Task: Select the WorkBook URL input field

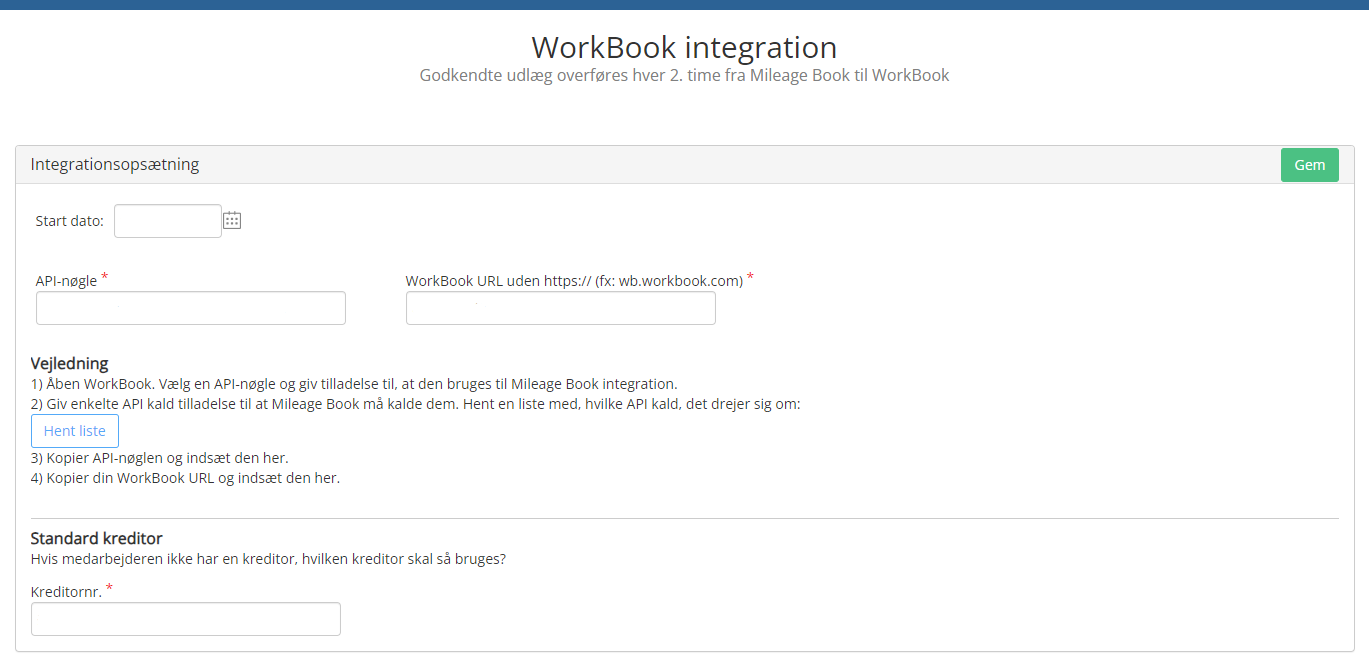Action: pos(561,308)
